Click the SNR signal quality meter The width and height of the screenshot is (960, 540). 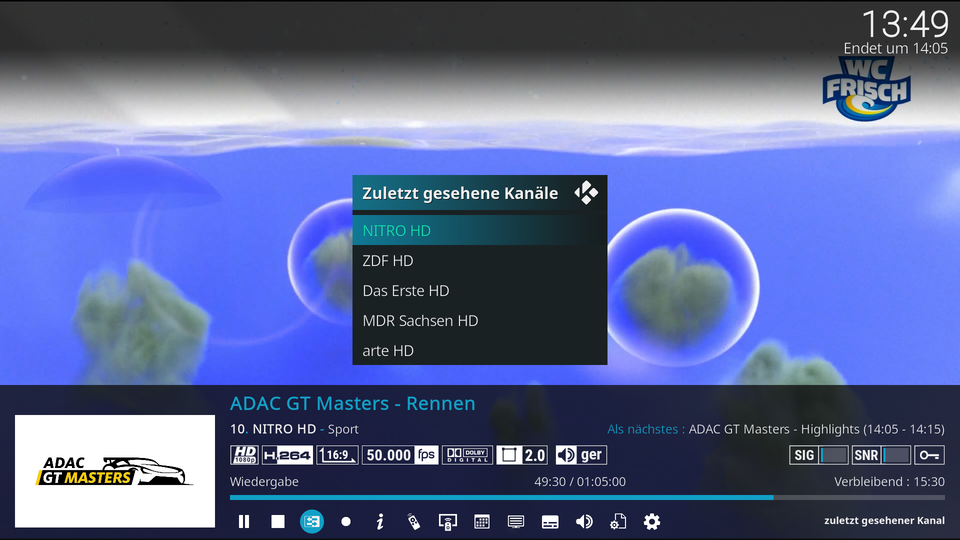(x=881, y=455)
